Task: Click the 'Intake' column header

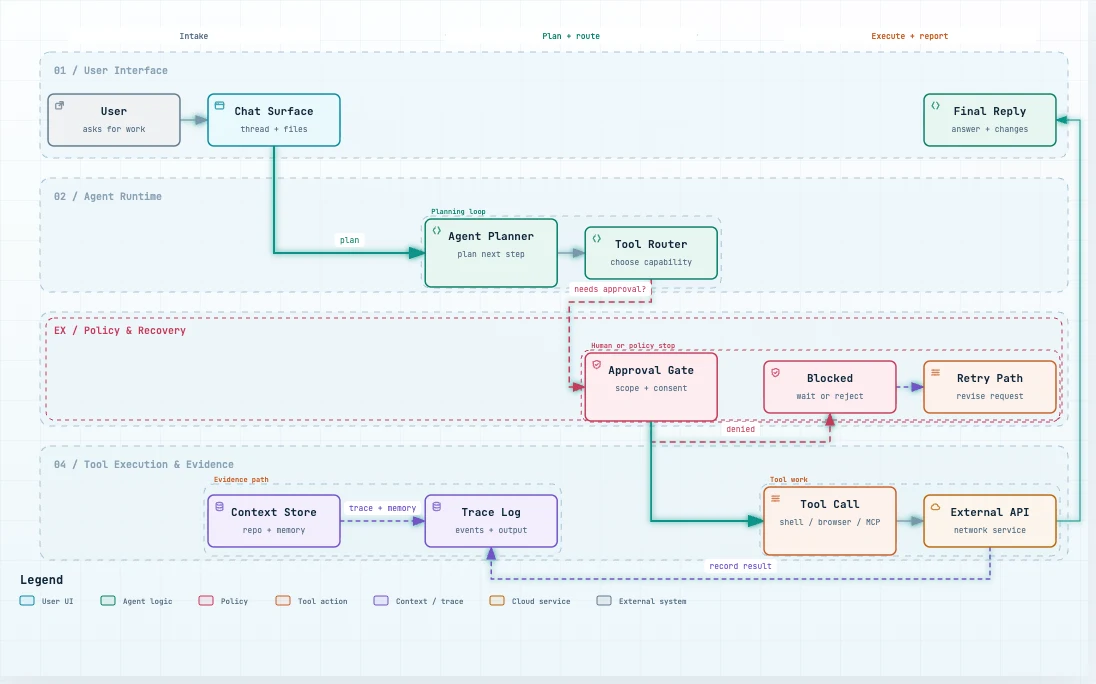Action: [194, 36]
